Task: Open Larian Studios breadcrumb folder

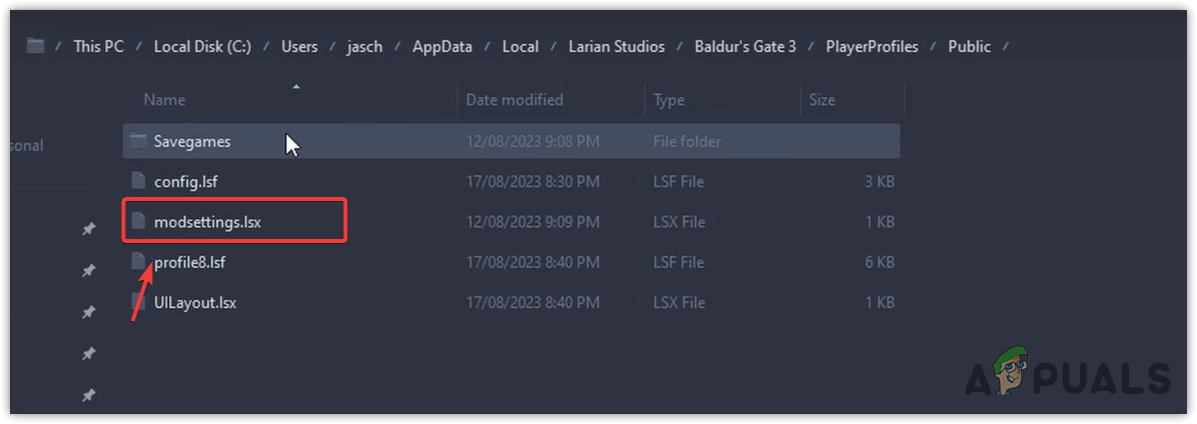Action: pos(610,46)
